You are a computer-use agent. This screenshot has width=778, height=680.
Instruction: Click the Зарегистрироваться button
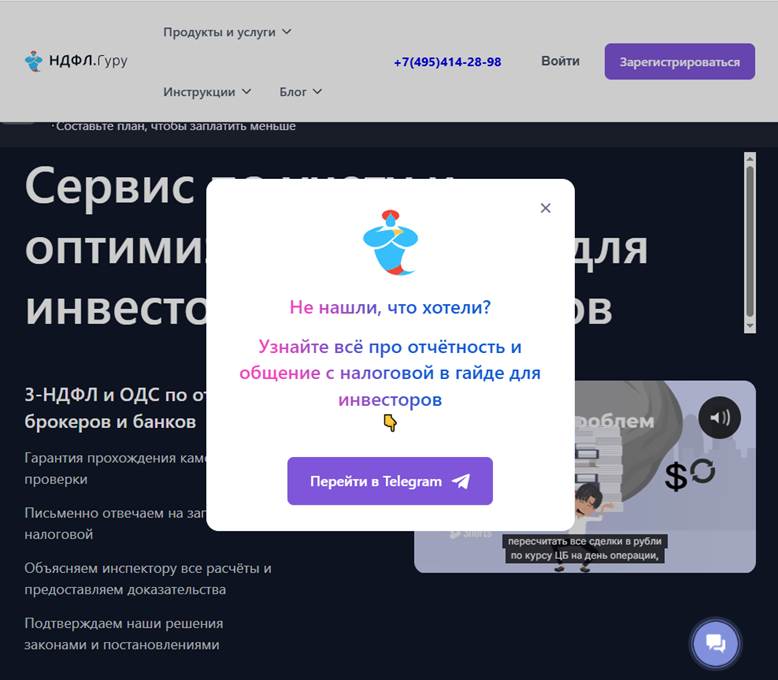pos(680,62)
